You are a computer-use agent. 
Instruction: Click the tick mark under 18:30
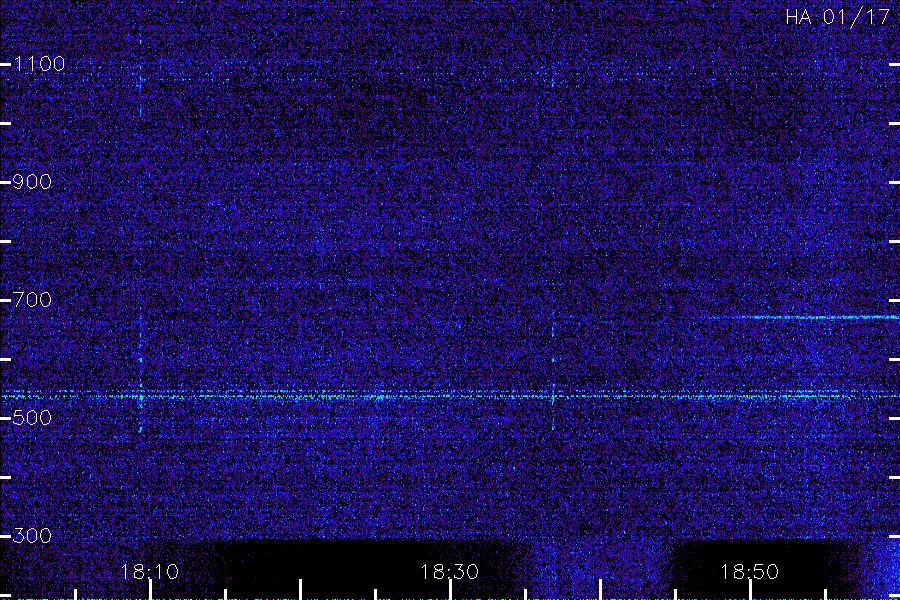point(450,590)
